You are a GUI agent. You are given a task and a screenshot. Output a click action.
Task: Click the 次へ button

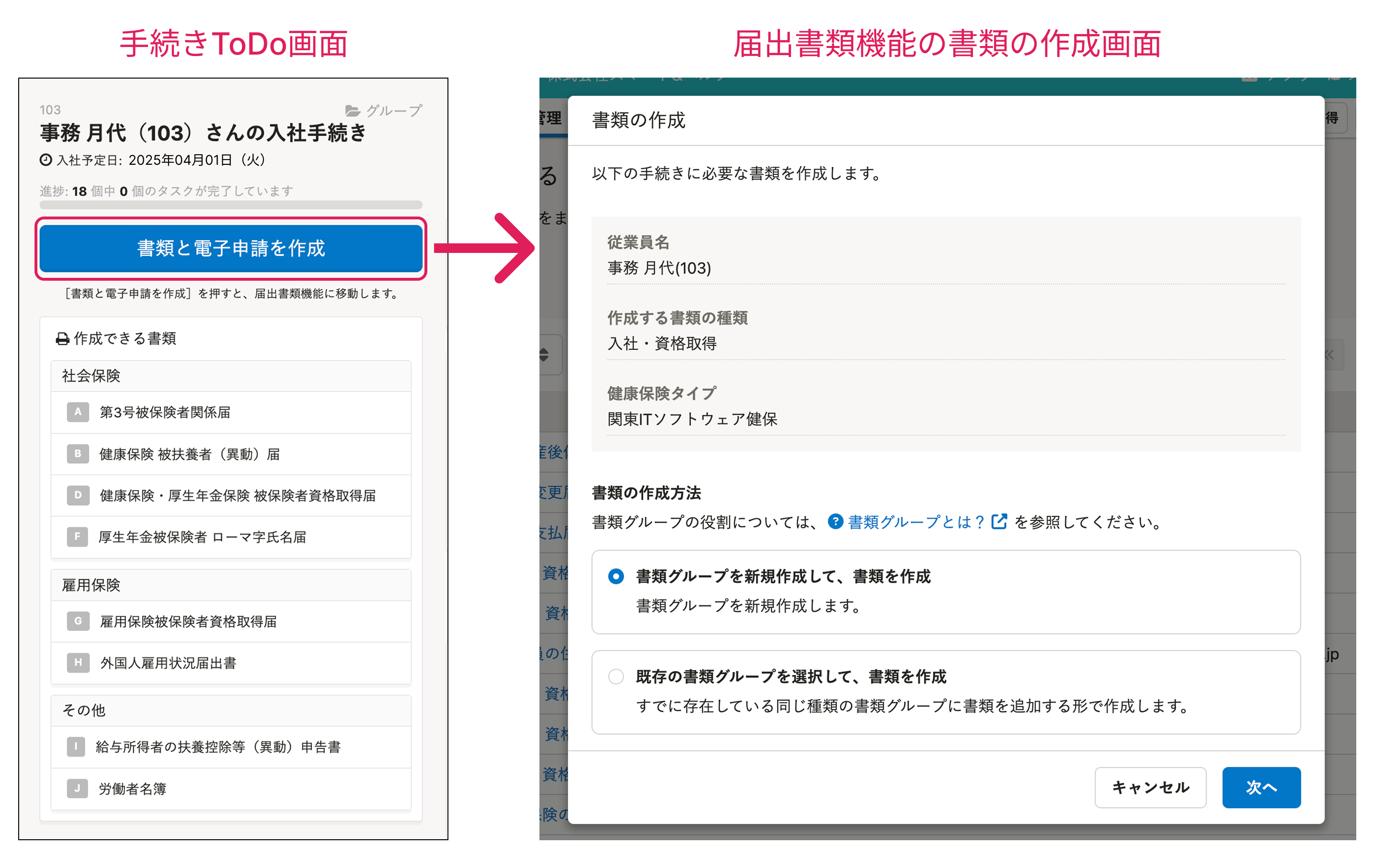1261,787
